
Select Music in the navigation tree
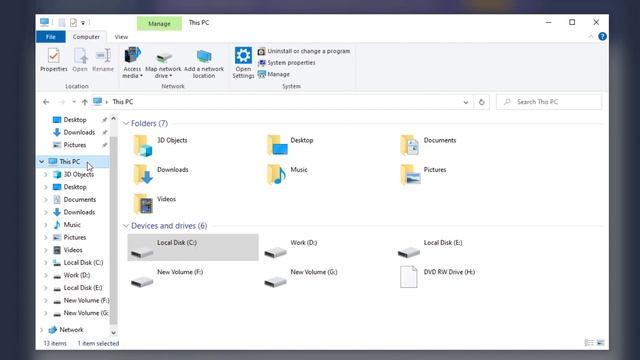click(x=72, y=225)
